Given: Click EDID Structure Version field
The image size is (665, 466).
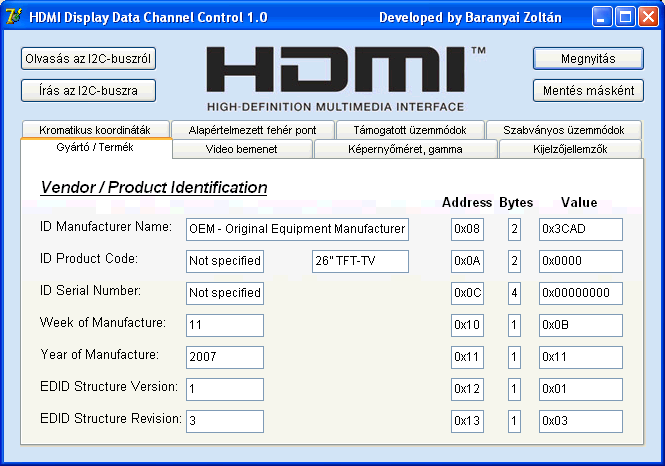Looking at the screenshot, I should coord(225,389).
